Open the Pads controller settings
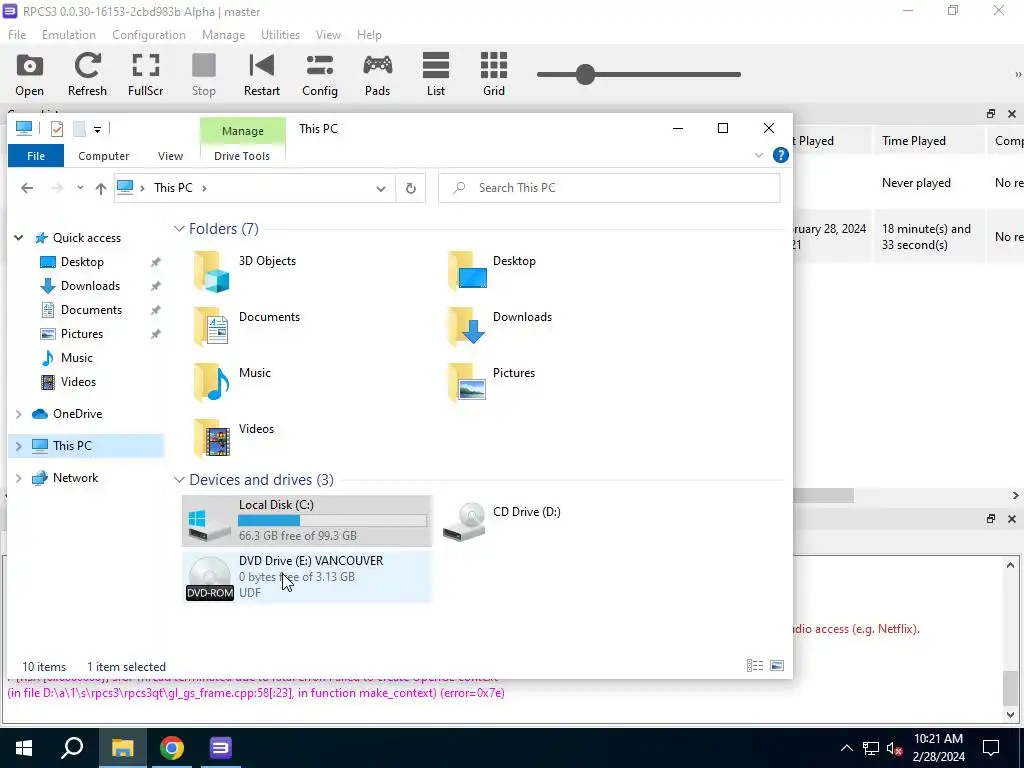The width and height of the screenshot is (1024, 768). click(x=377, y=75)
